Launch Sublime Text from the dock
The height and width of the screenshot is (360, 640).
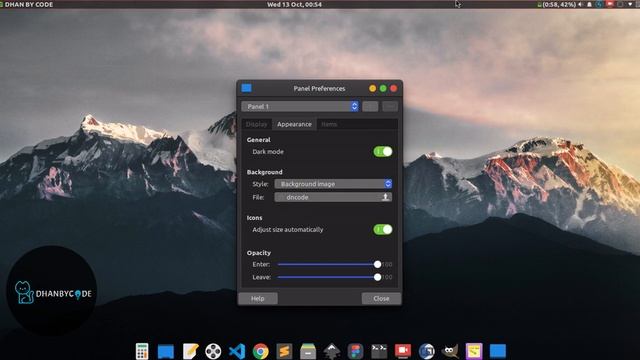click(284, 351)
